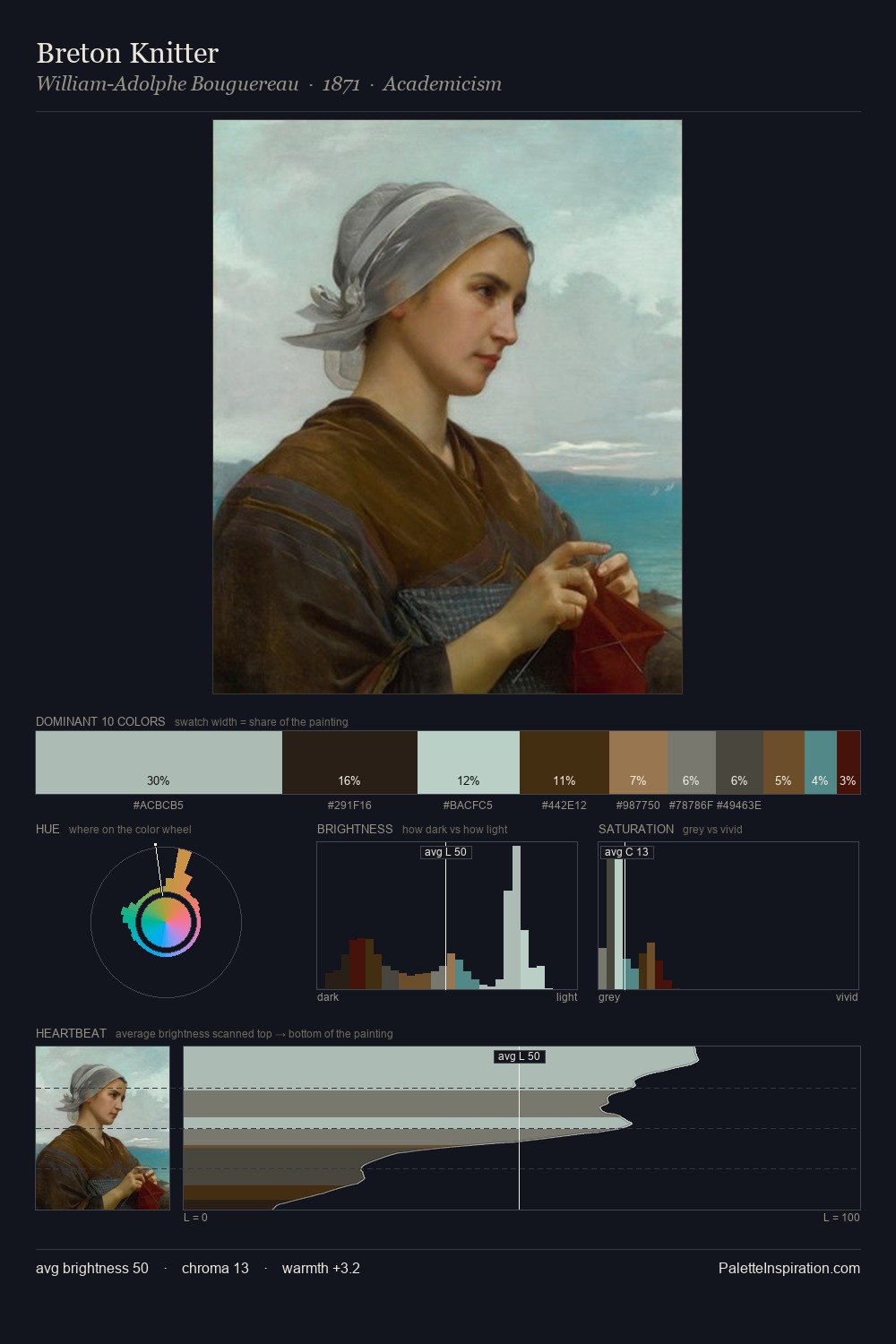Click the hue color wheel
The height and width of the screenshot is (1344, 896).
click(167, 922)
